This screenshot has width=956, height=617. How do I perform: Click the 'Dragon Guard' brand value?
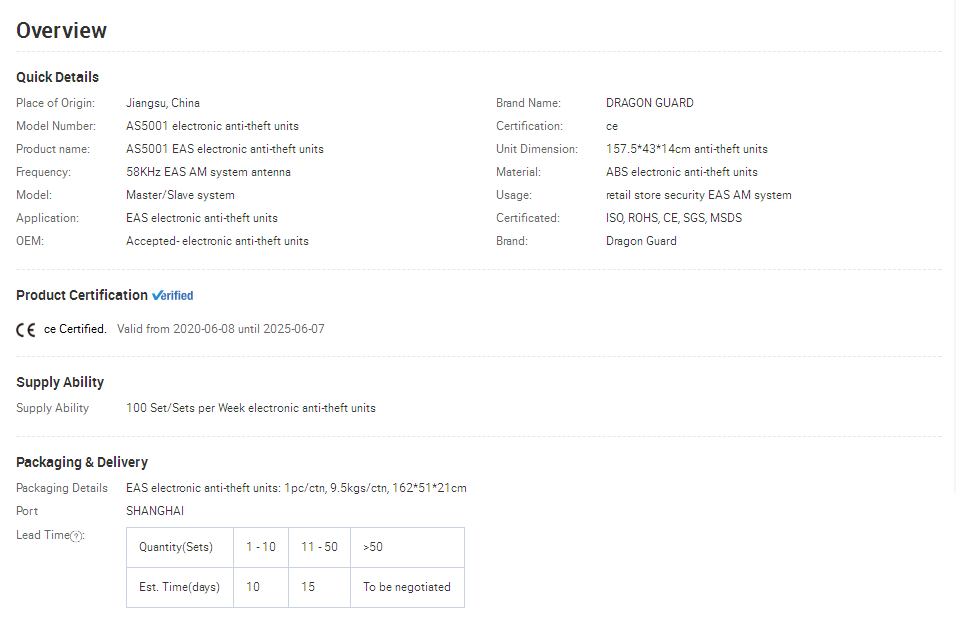click(641, 241)
